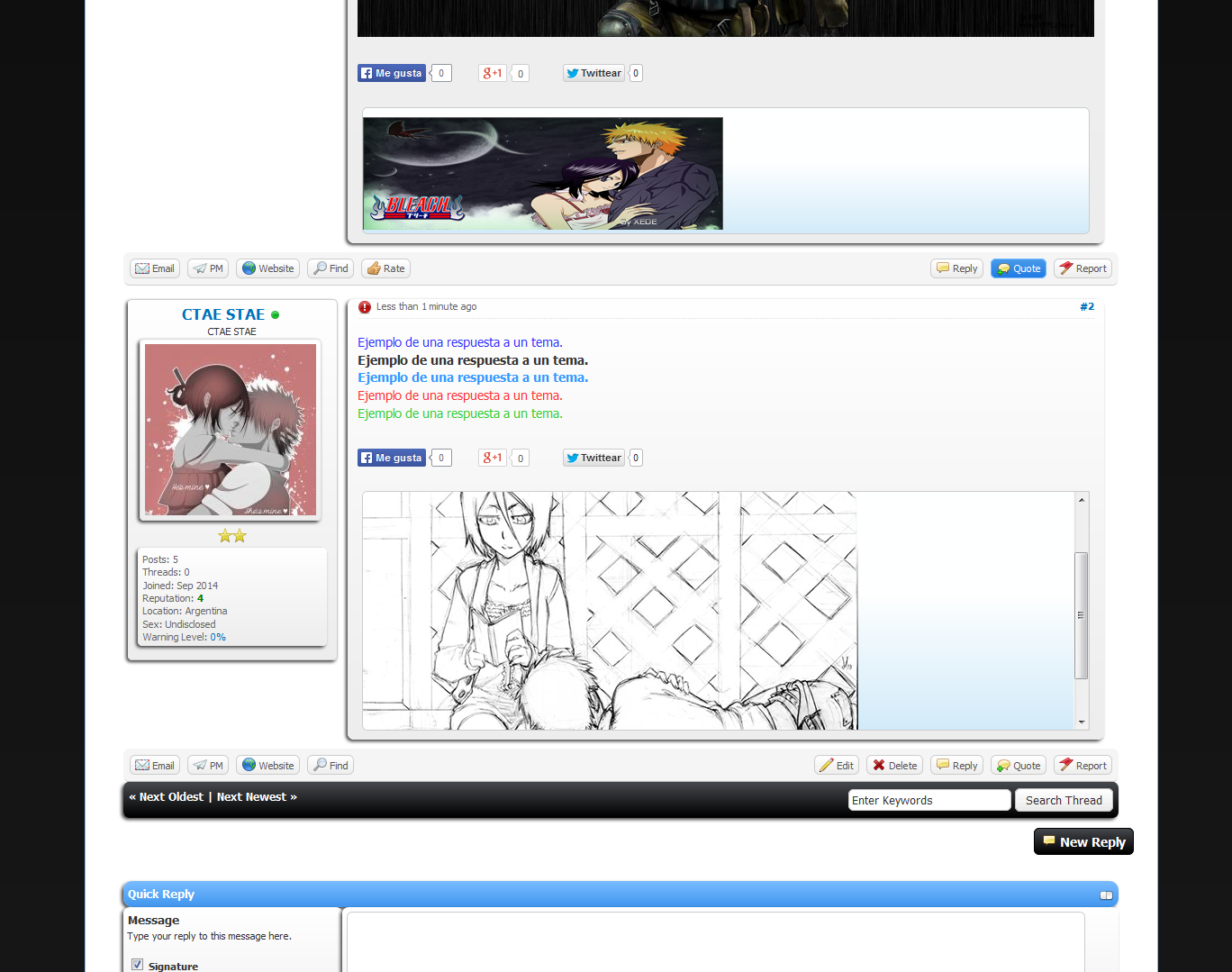Collapse the Quick Reply panel
Screen dimensions: 1232x972
1106,895
